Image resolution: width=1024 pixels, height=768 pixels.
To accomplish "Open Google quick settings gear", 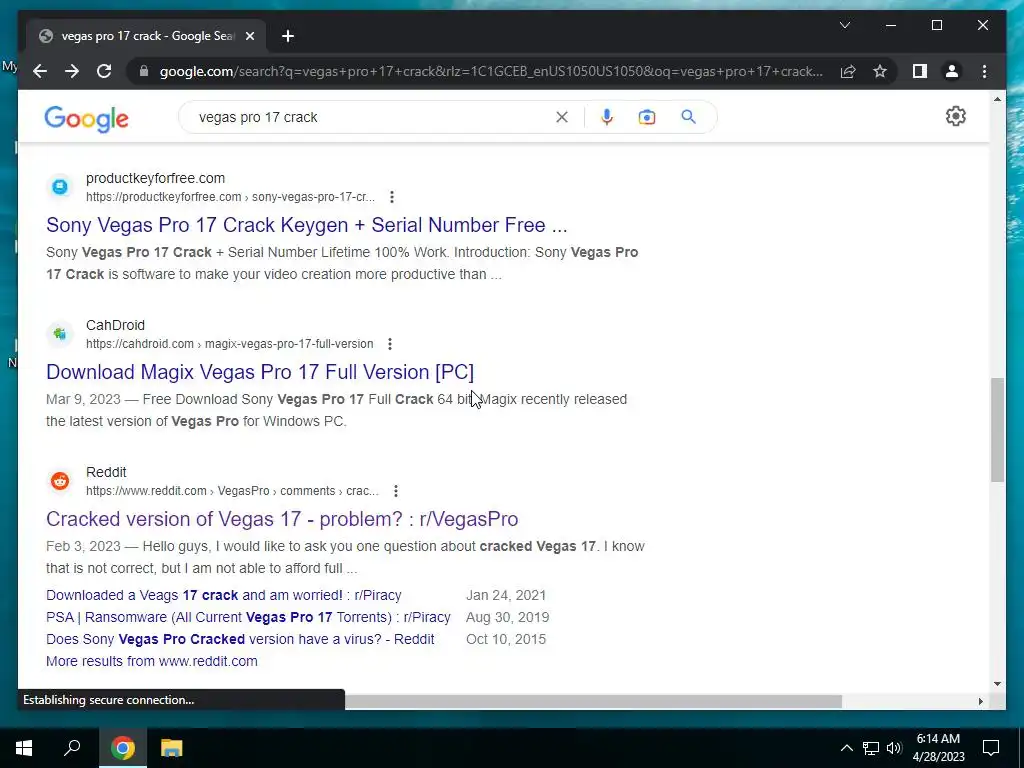I will pos(955,116).
